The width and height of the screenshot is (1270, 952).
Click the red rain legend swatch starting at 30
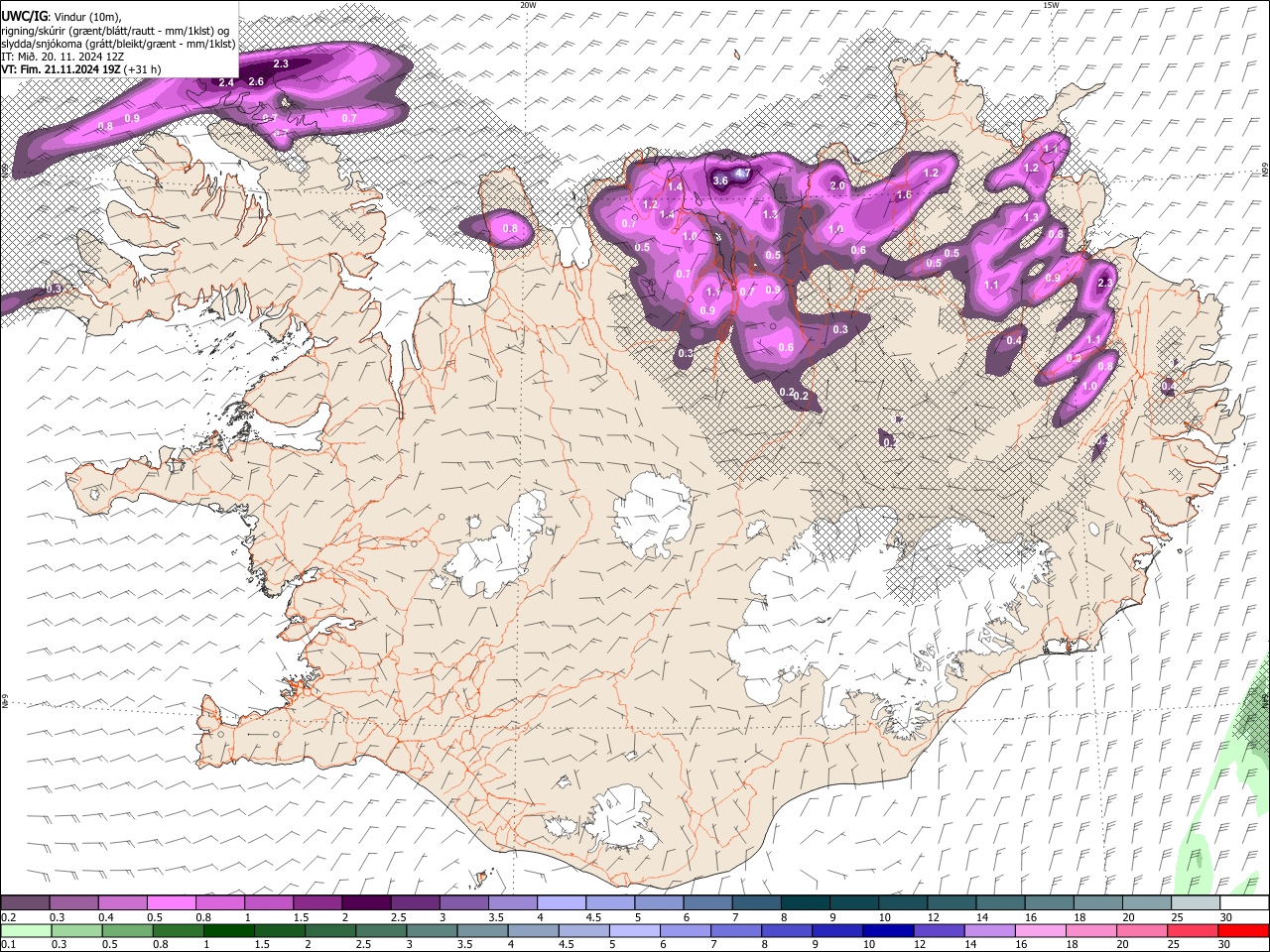[x=1242, y=930]
